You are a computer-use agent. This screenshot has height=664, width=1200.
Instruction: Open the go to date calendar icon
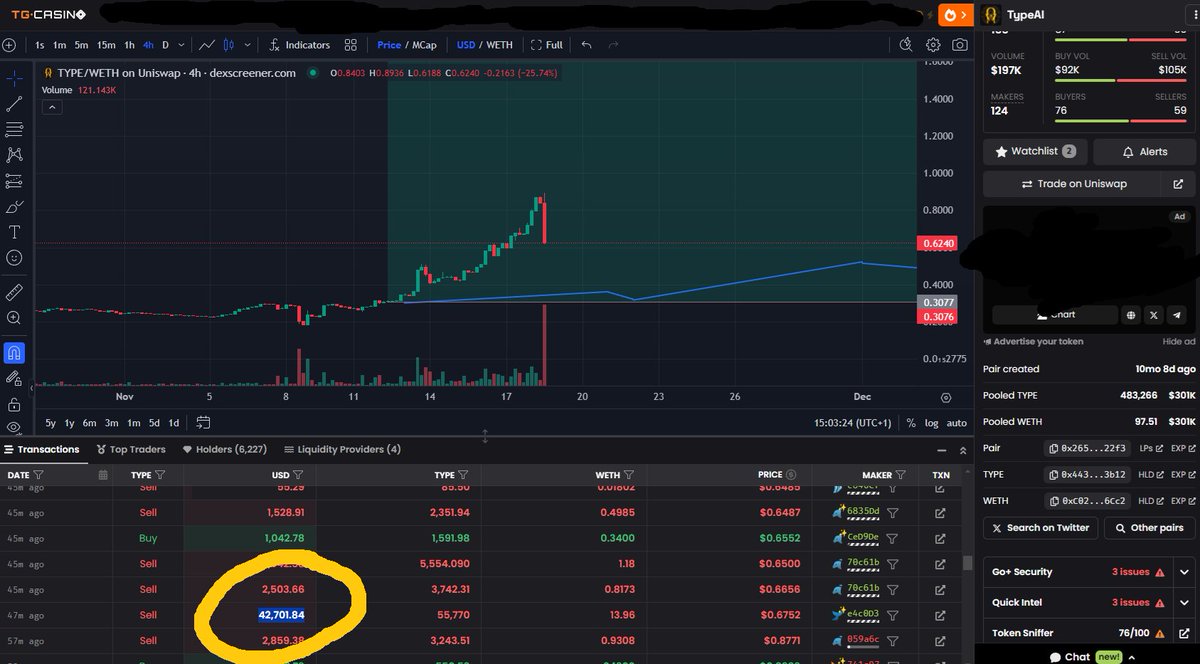[203, 423]
